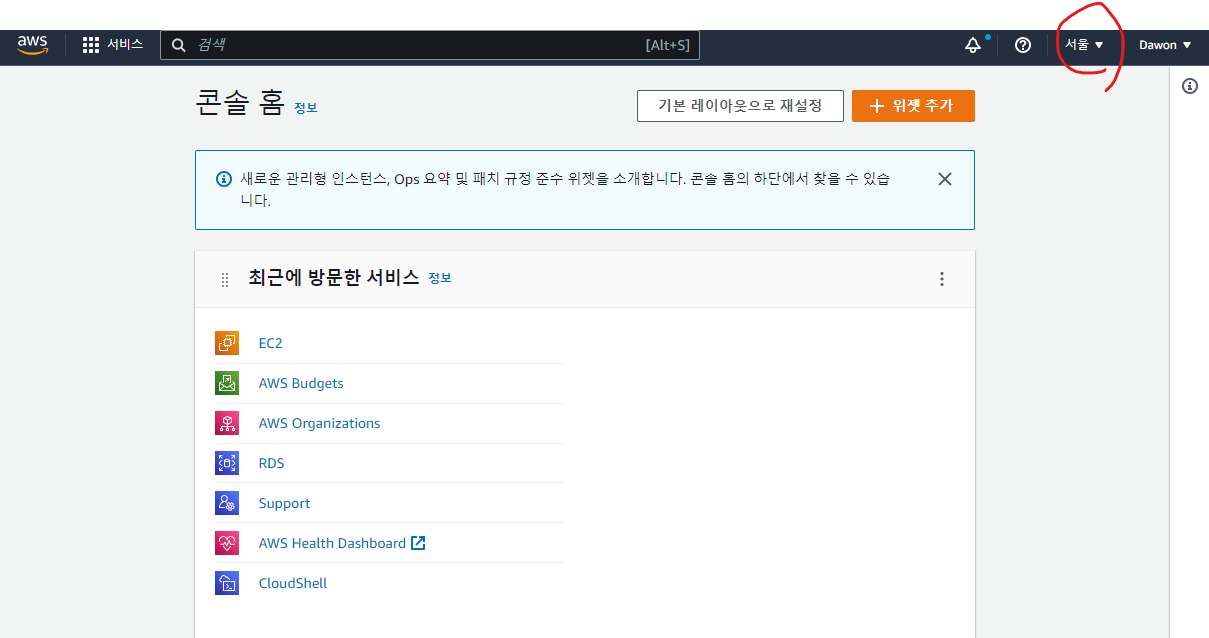This screenshot has height=638, width=1209.
Task: Click the EC2 service icon
Action: (227, 343)
